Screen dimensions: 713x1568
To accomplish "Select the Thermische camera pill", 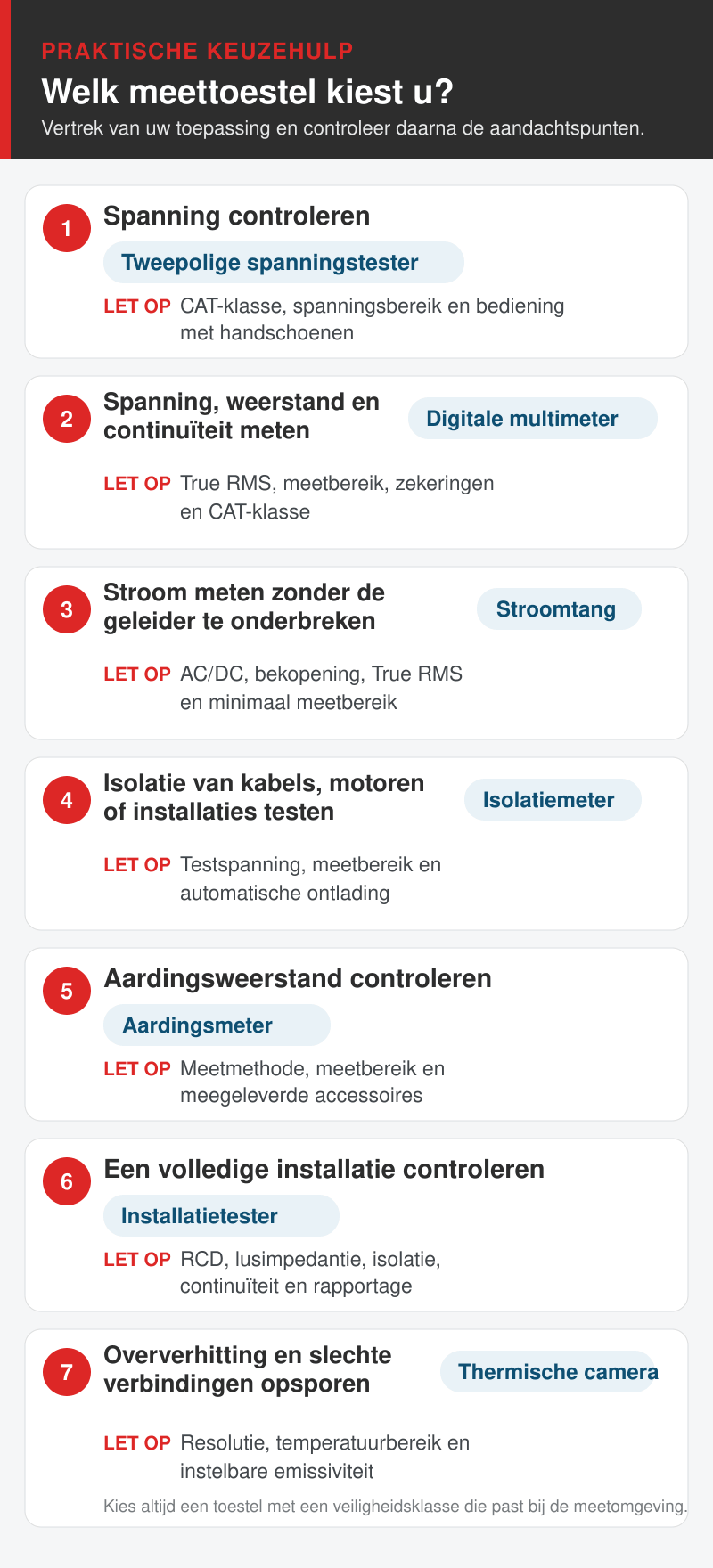I will coord(549,1372).
